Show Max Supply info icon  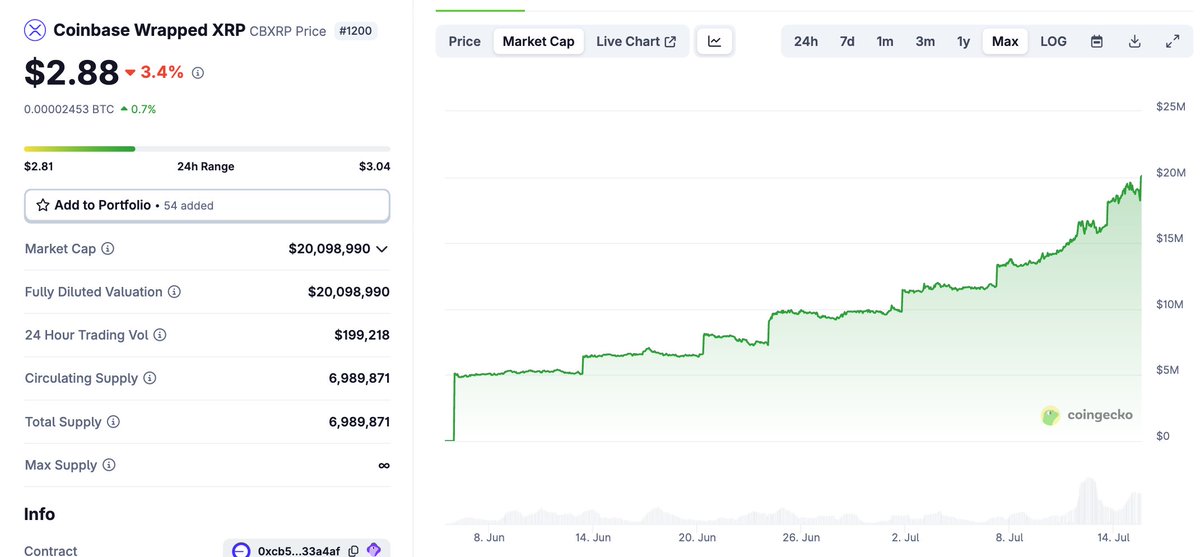pos(109,465)
